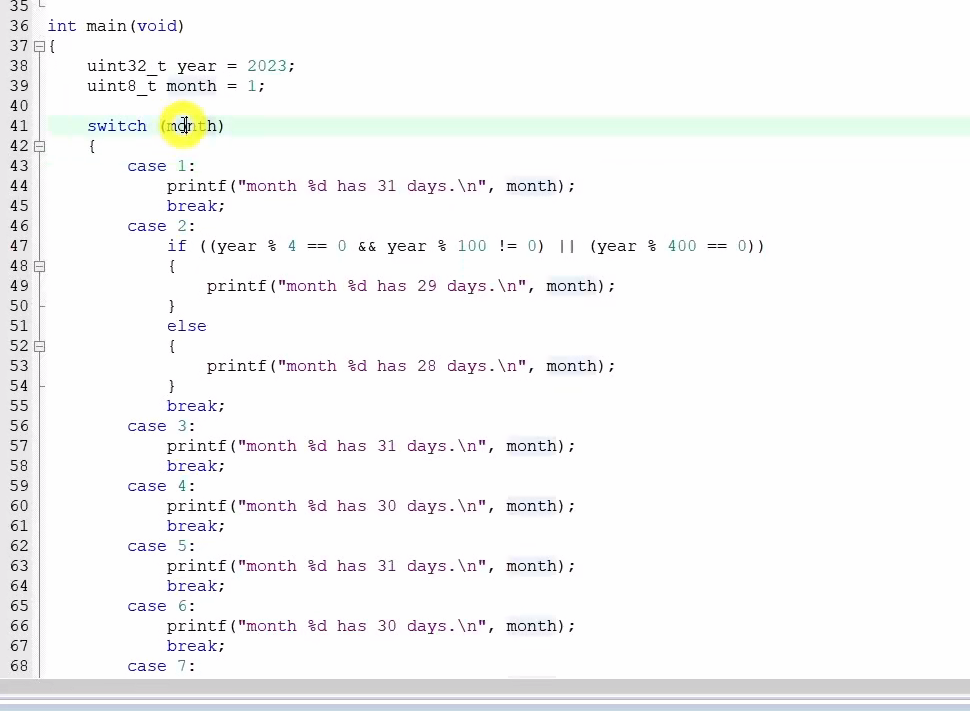
Task: Collapse the else block fold at line 52
Action: click(x=40, y=347)
